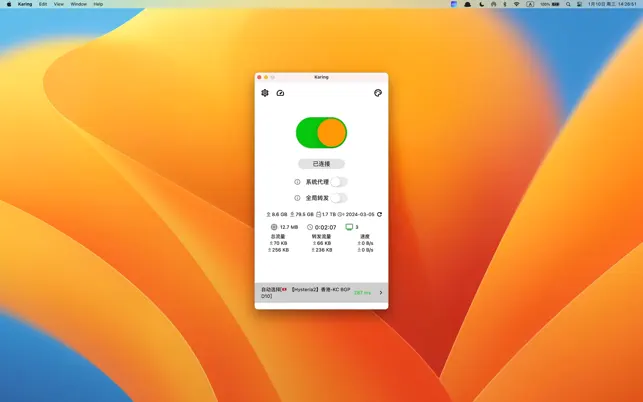Open the Apple menu
The width and height of the screenshot is (643, 402).
[9, 4]
